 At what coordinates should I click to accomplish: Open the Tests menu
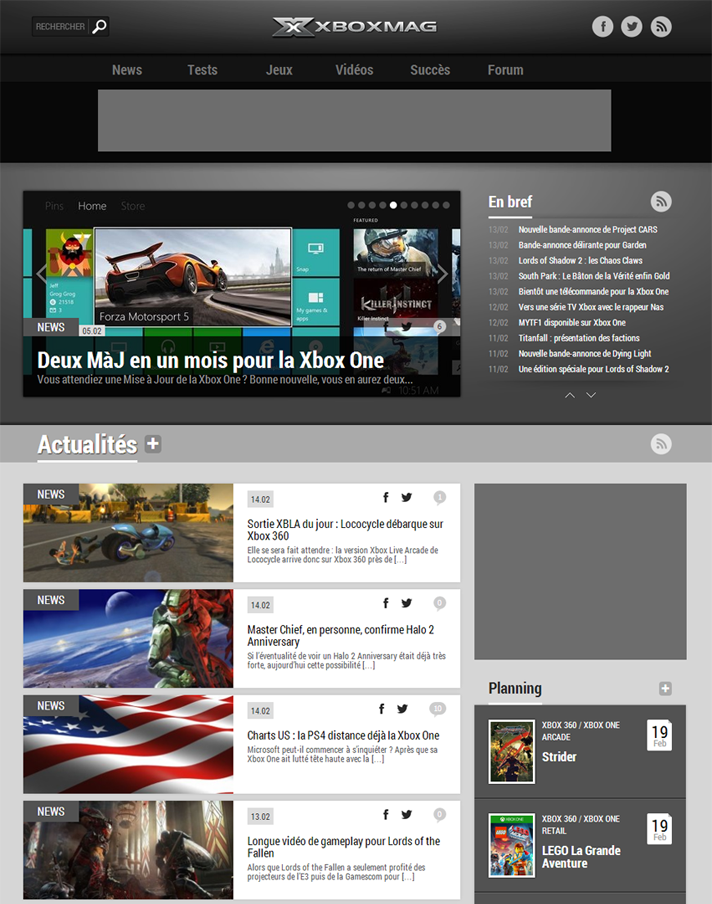(202, 70)
